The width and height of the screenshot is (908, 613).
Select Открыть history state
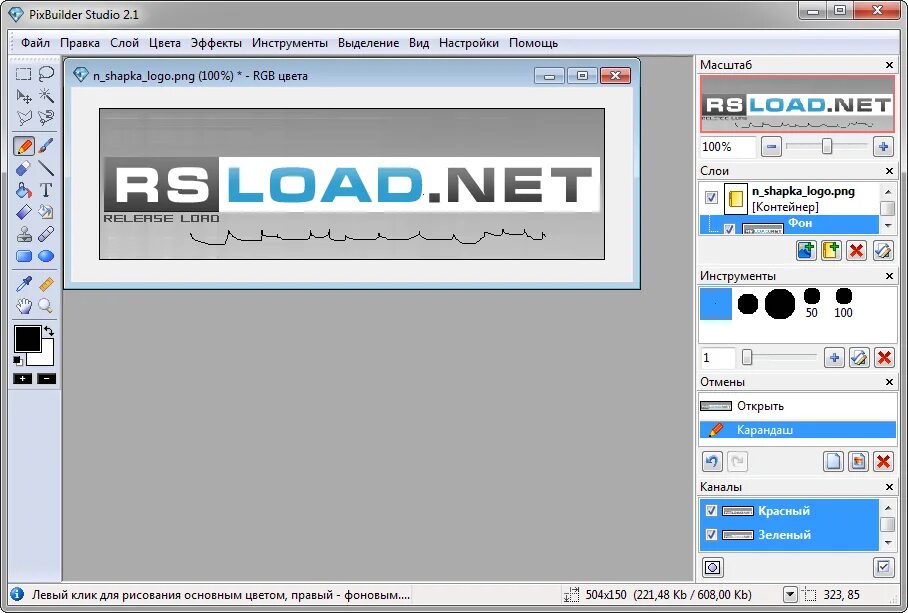[x=797, y=406]
